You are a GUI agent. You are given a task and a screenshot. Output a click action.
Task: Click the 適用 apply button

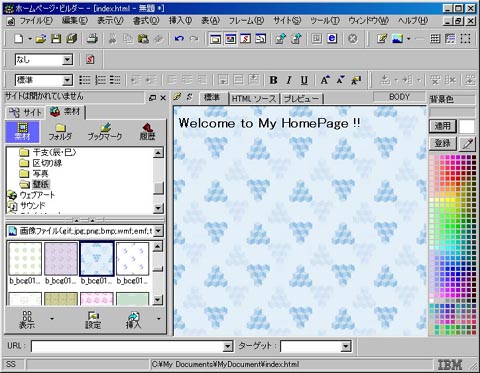click(442, 126)
